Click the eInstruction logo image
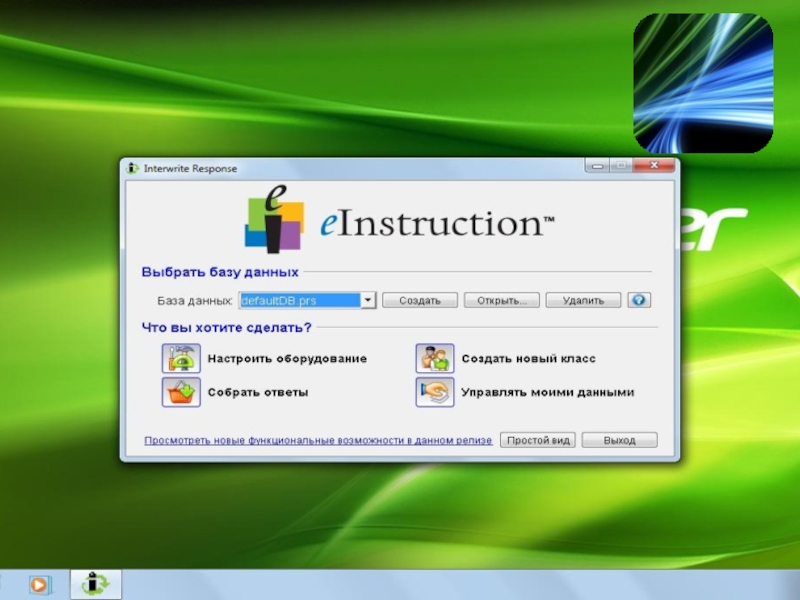800x600 pixels. pos(399,220)
